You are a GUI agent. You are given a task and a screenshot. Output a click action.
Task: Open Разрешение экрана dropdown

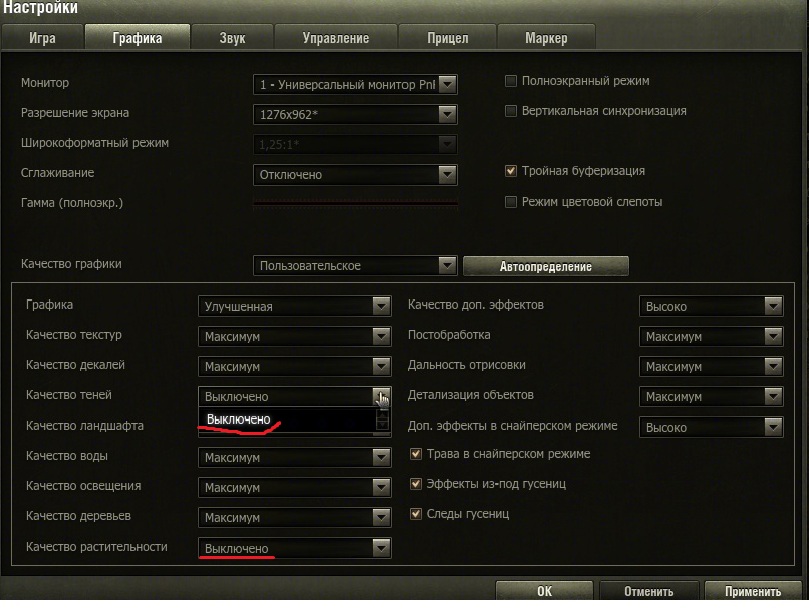tap(355, 115)
